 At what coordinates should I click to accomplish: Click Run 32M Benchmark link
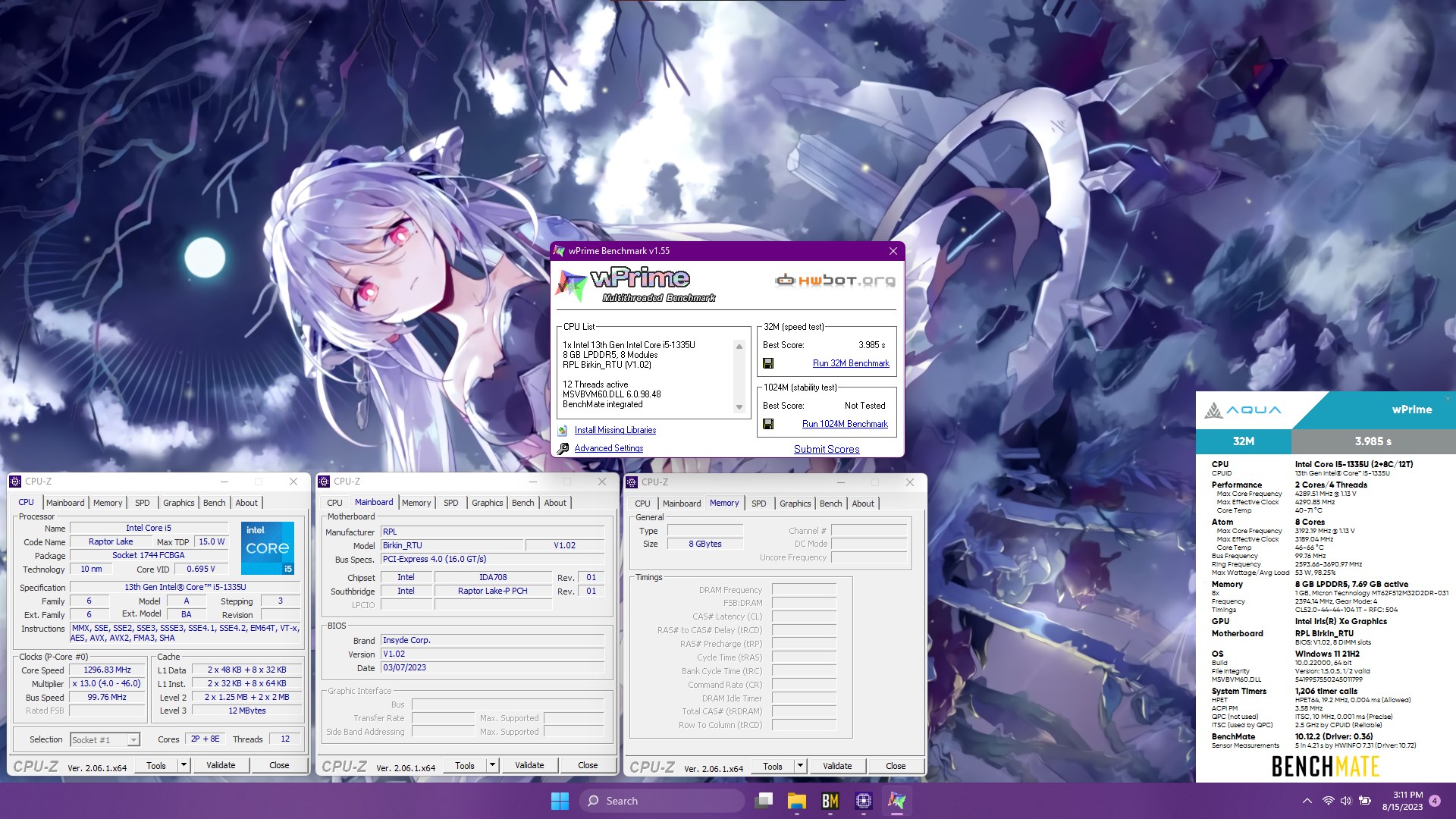(x=851, y=363)
